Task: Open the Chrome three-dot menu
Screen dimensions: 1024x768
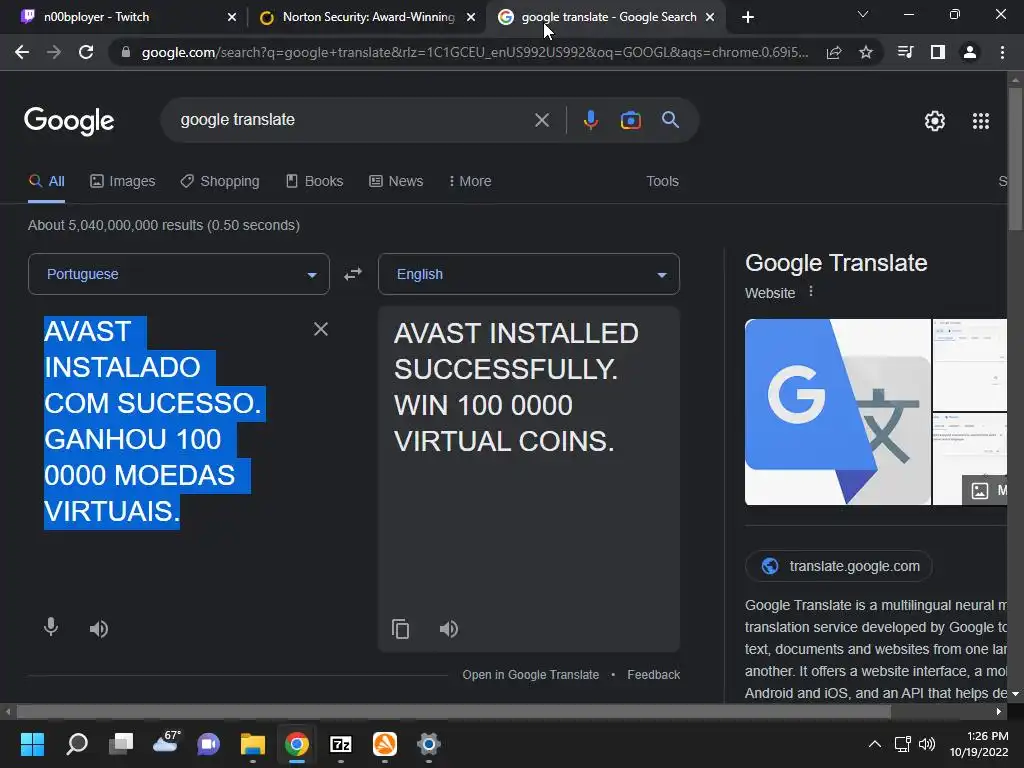Action: (x=1002, y=52)
